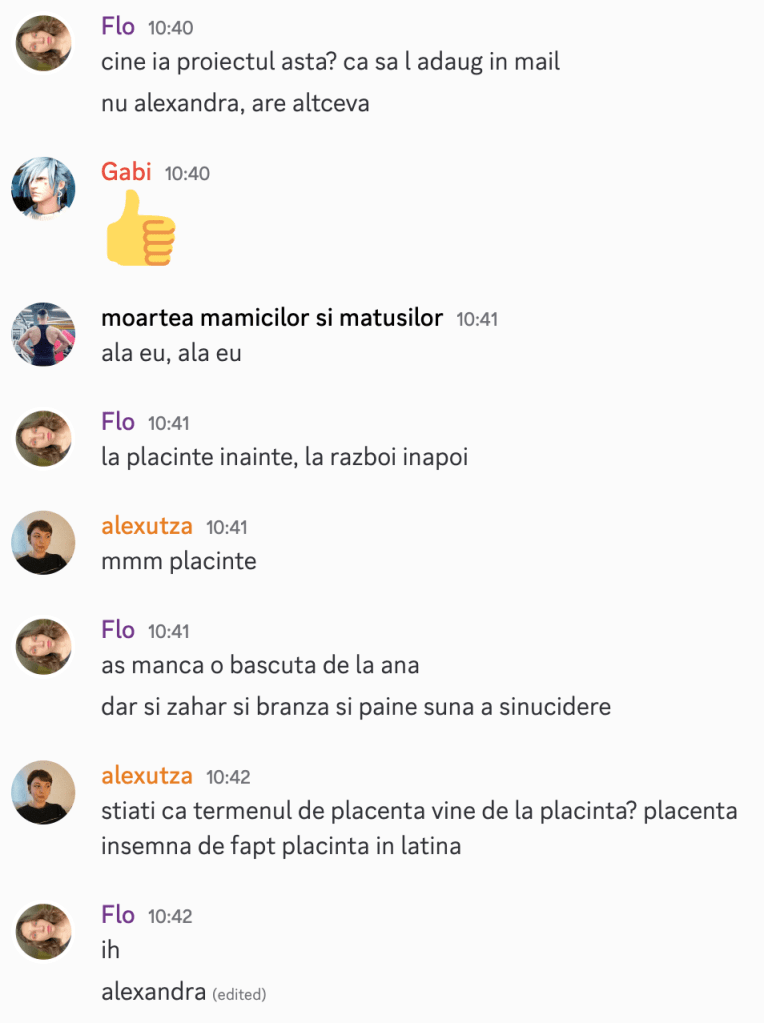Select the placenta etymology message from alexutza

(420, 829)
